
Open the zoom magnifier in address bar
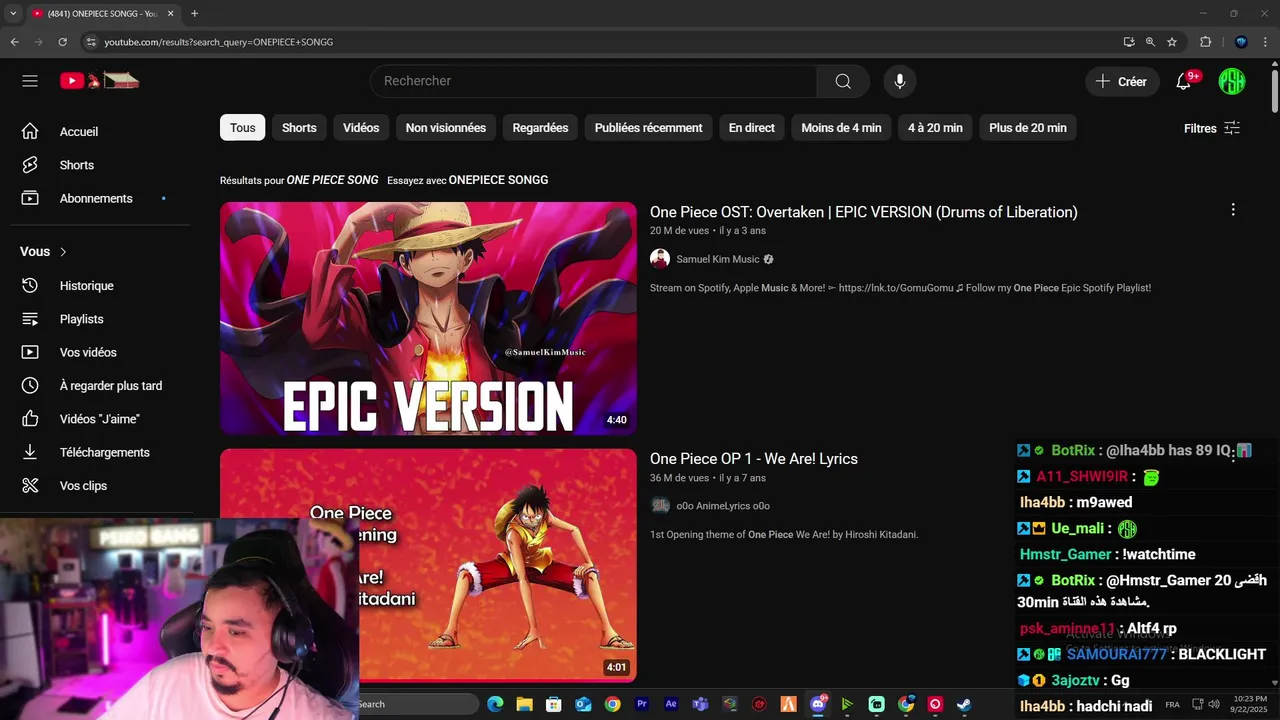(x=1150, y=42)
